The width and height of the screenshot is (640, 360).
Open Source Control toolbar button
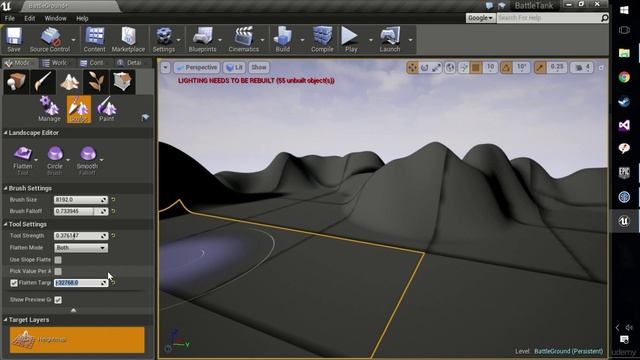50,40
